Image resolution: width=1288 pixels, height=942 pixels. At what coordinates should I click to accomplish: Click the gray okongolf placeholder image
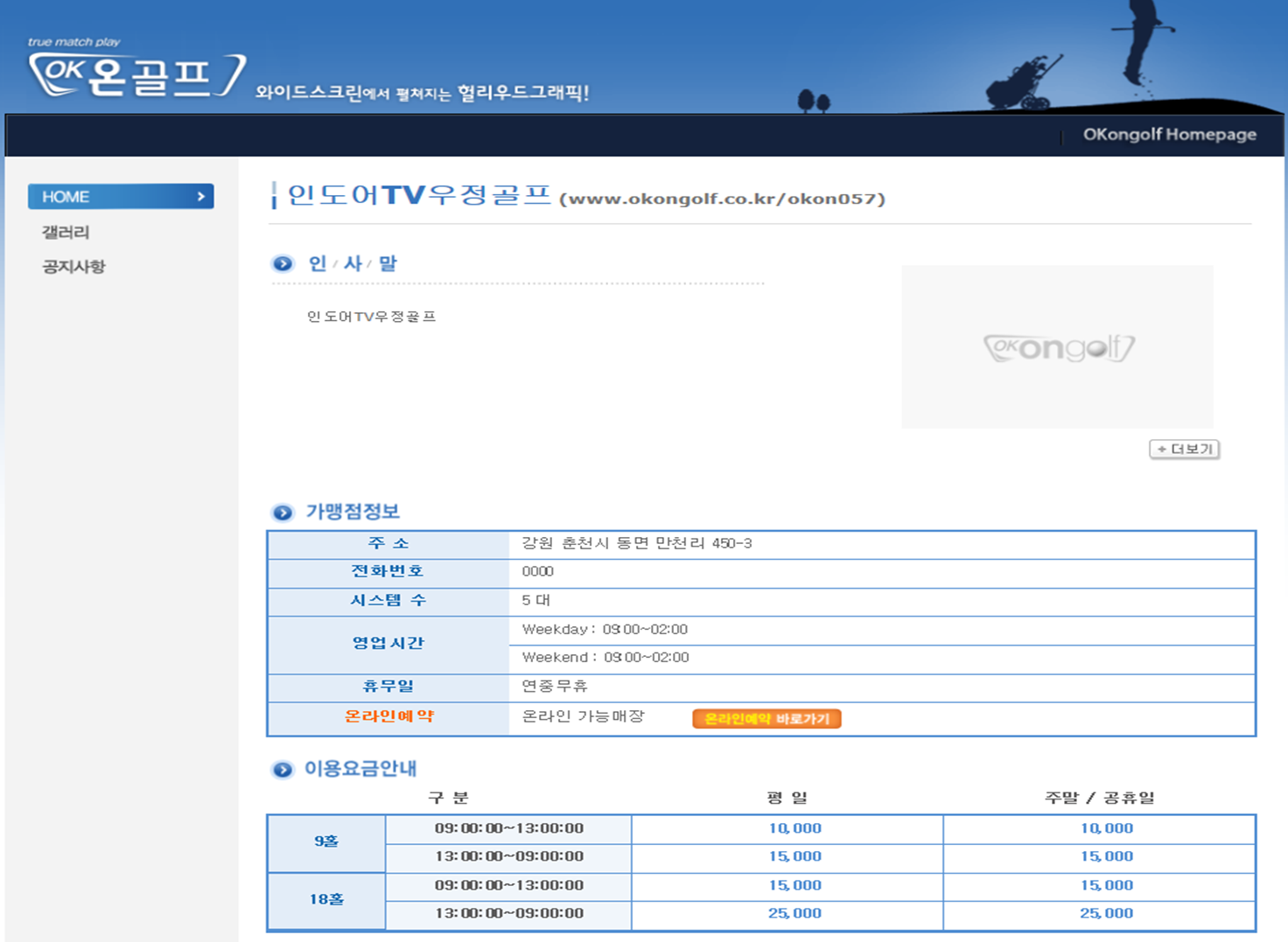tap(1057, 347)
